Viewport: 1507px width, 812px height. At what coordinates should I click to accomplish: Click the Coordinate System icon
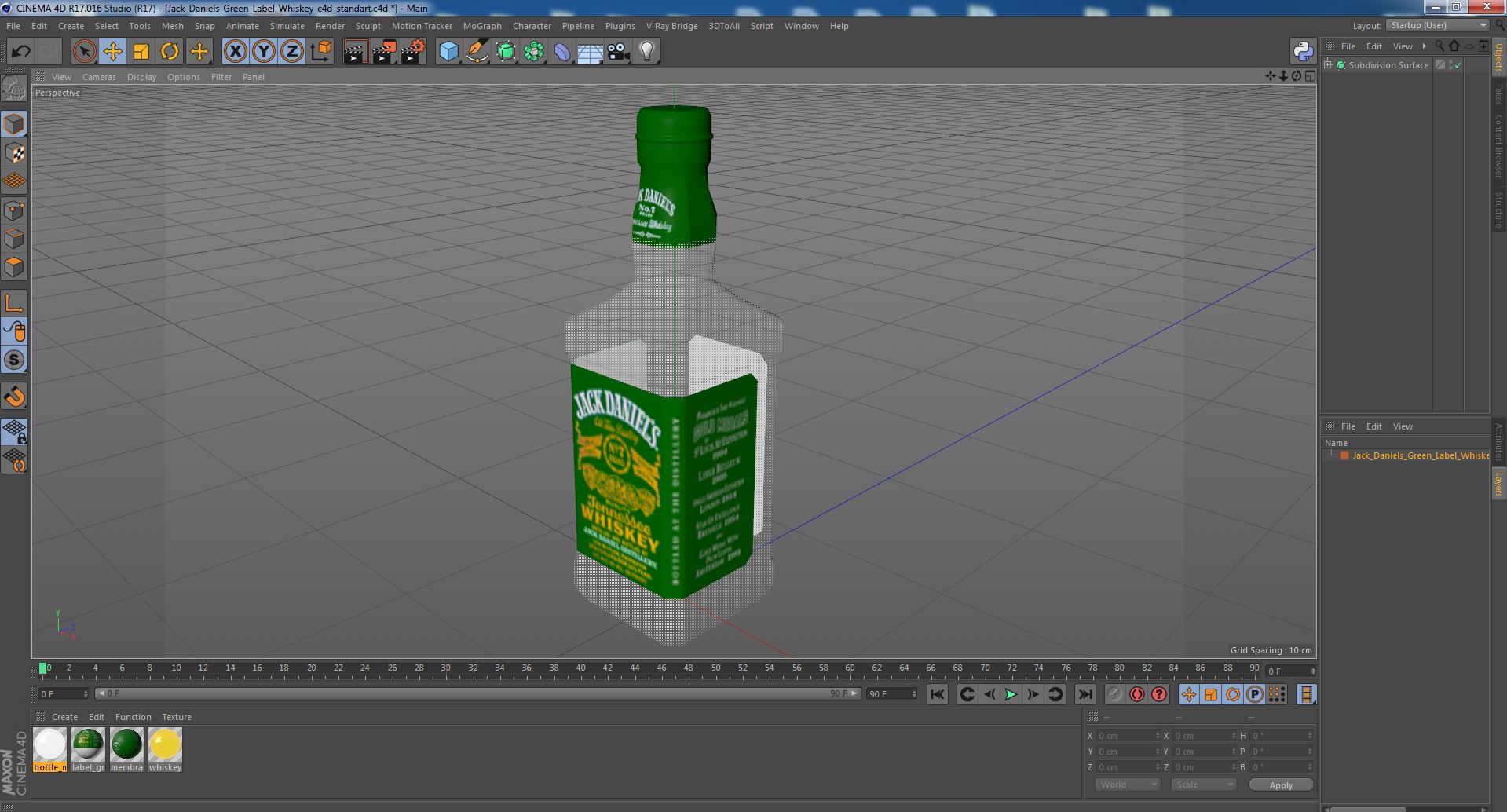[320, 52]
